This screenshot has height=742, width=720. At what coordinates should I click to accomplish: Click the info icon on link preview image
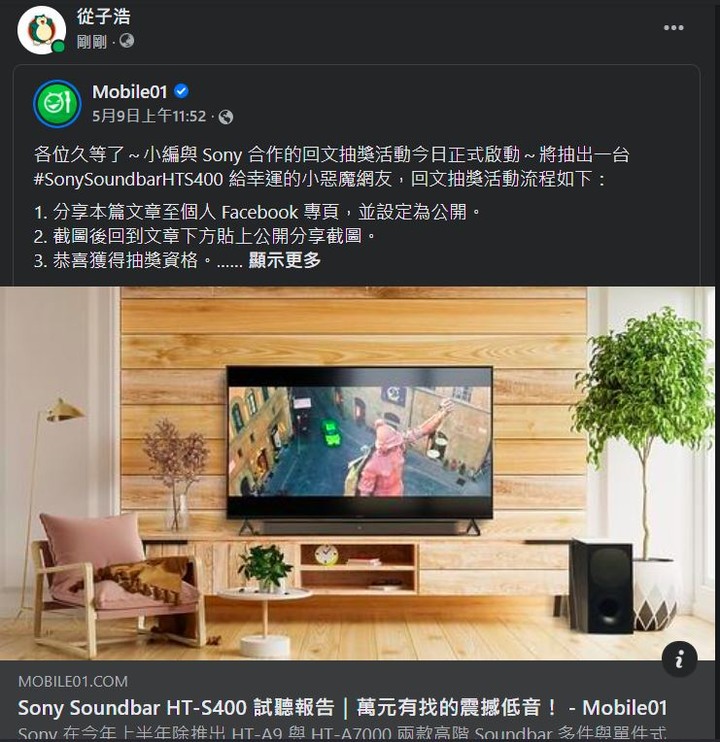679,659
